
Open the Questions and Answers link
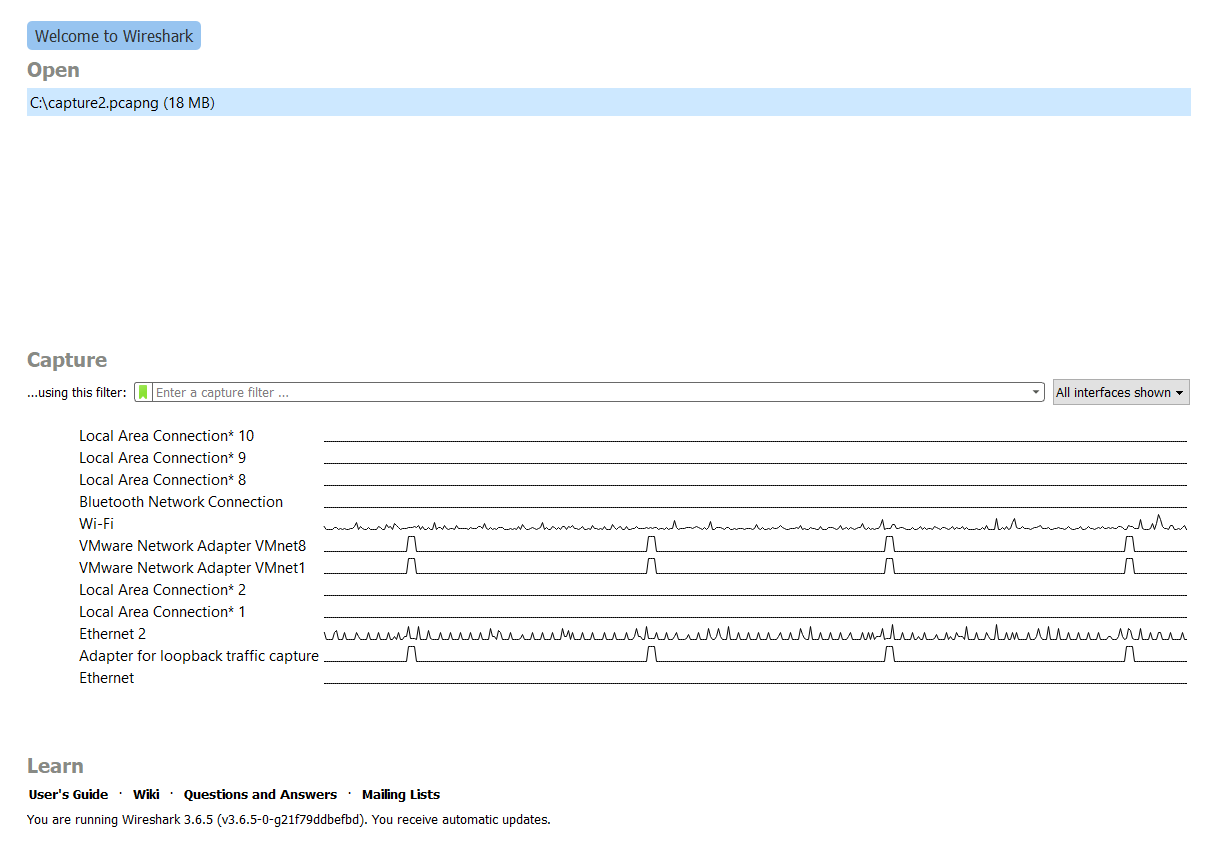pos(260,794)
